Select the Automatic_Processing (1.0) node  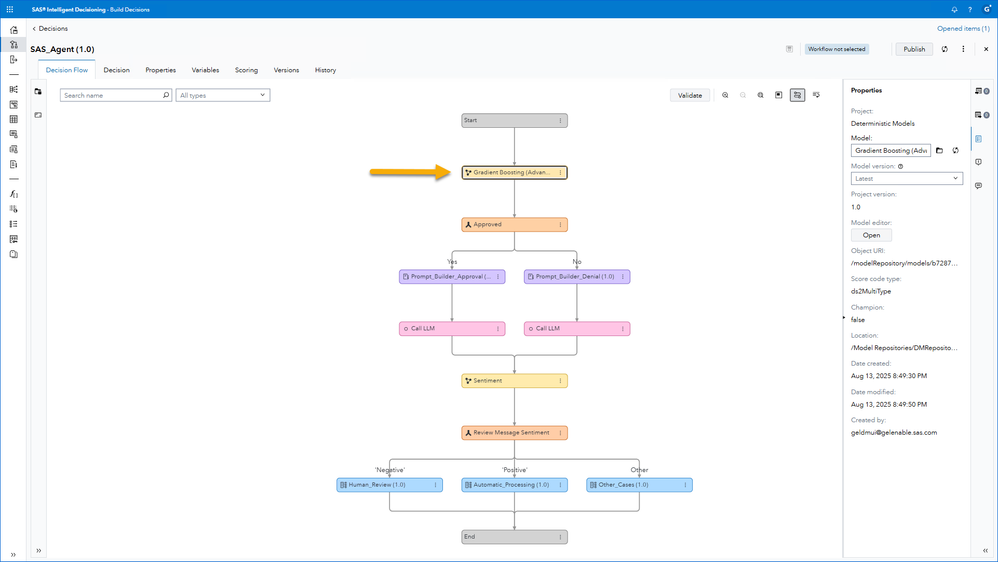point(514,485)
